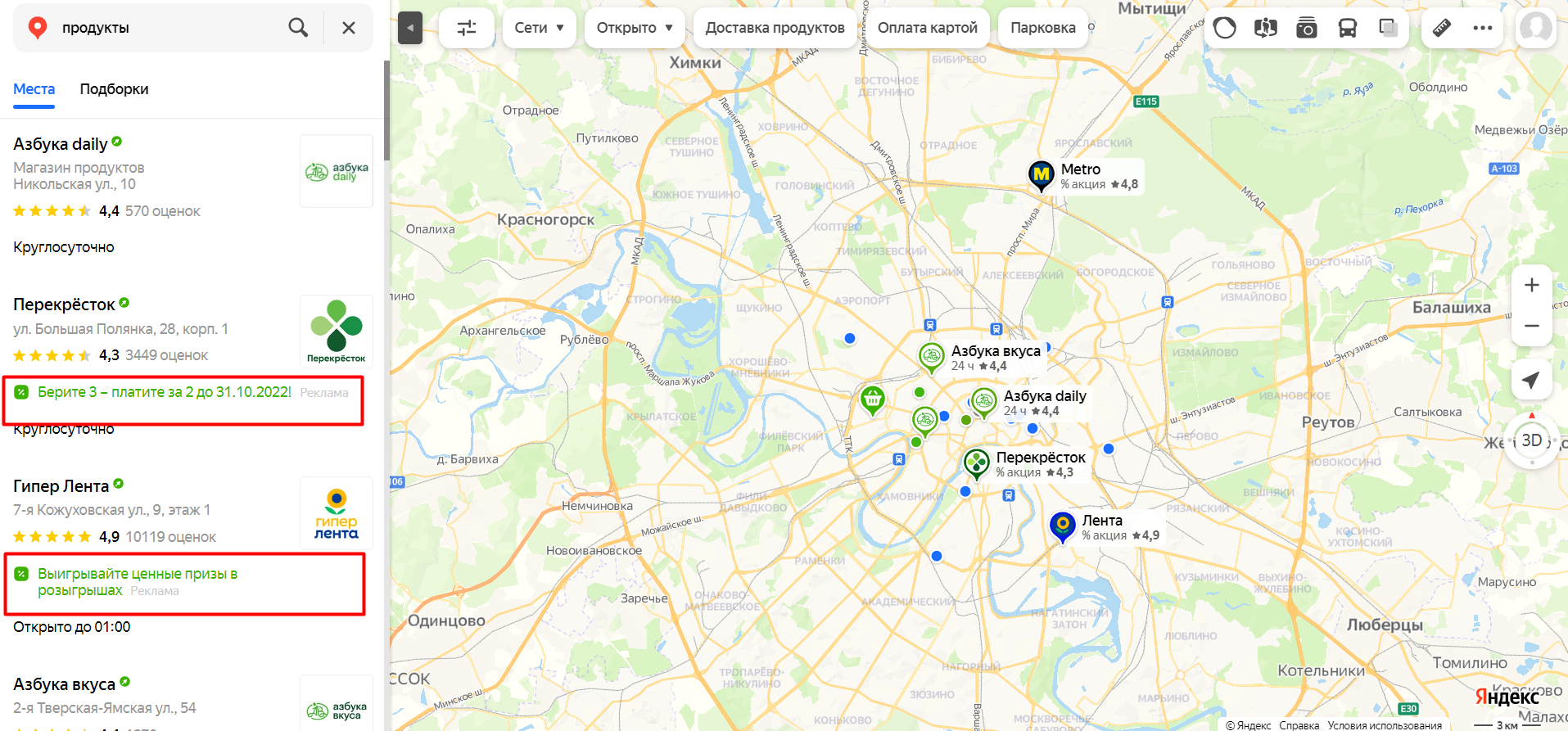Collapse the side panel arrow
The image size is (1568, 731).
410,28
